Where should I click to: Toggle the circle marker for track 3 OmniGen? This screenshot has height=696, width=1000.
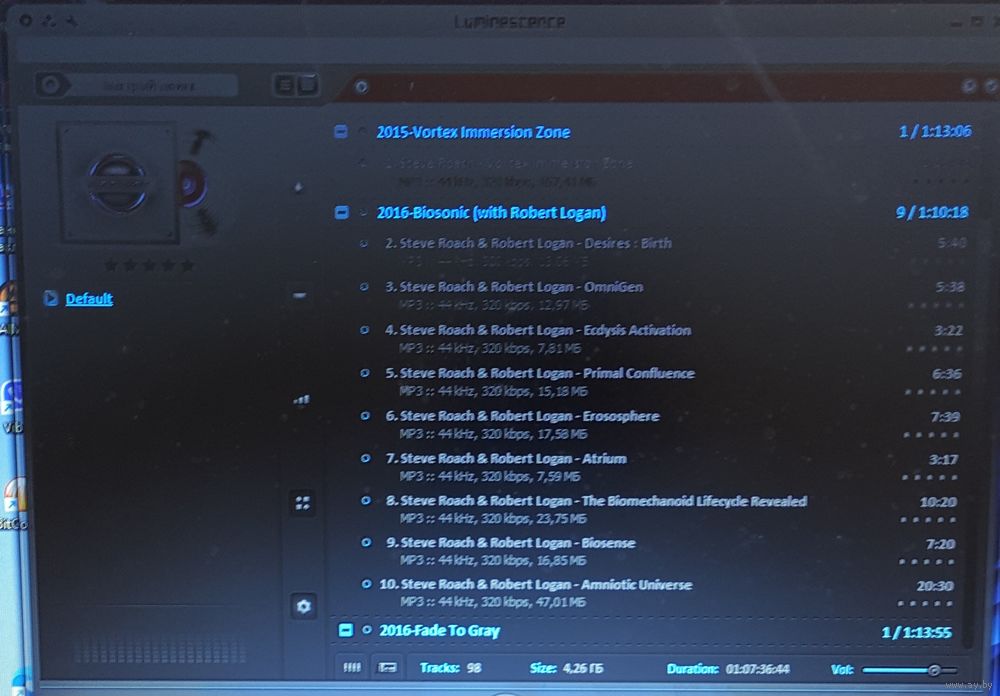pos(364,287)
